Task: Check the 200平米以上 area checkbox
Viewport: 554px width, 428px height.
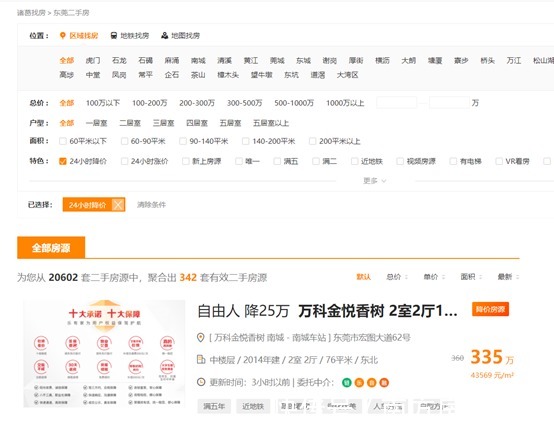Action: [312, 141]
